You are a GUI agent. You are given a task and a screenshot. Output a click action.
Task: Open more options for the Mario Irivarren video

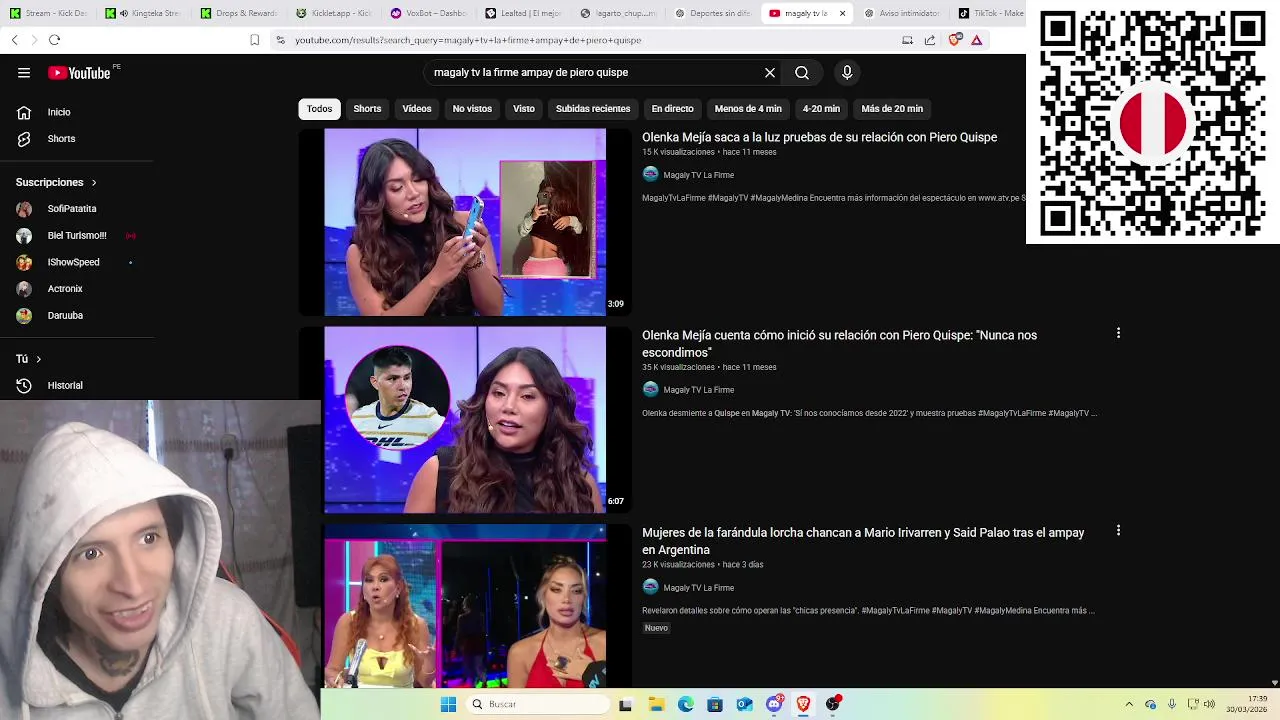point(1118,531)
